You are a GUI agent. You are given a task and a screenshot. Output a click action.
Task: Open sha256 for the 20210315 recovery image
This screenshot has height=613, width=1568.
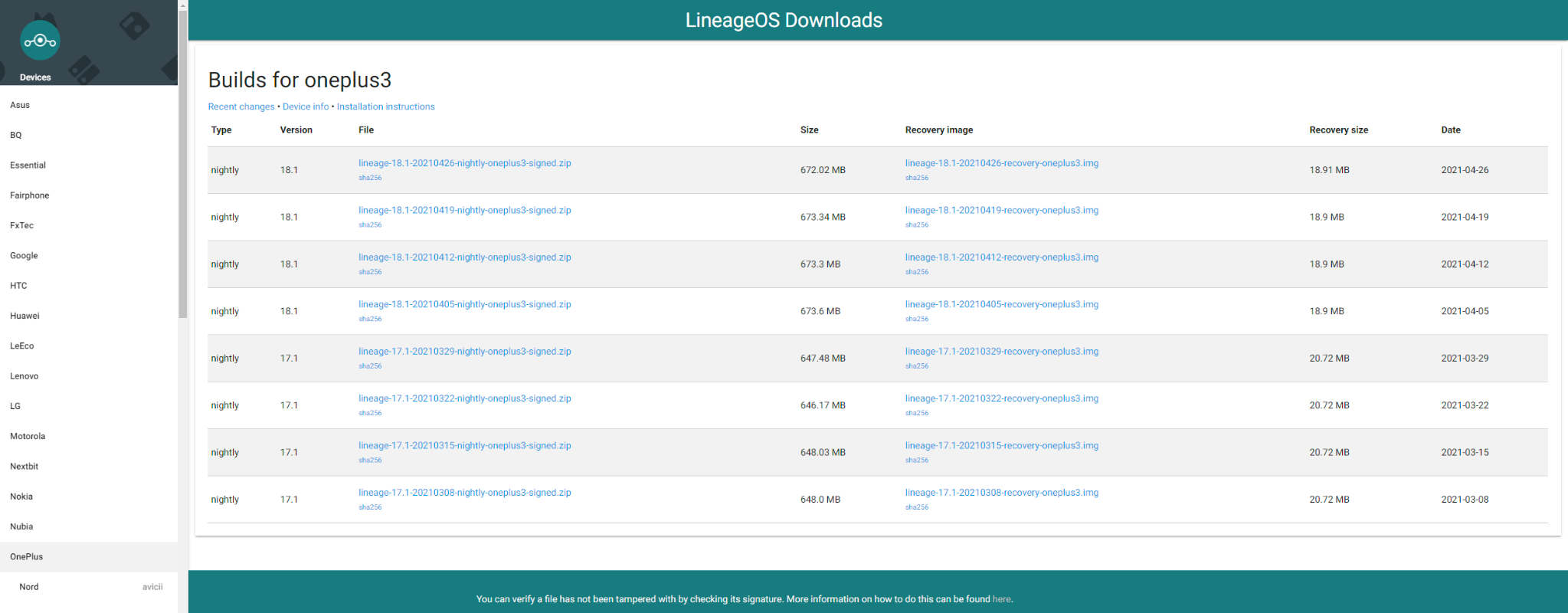pos(917,461)
